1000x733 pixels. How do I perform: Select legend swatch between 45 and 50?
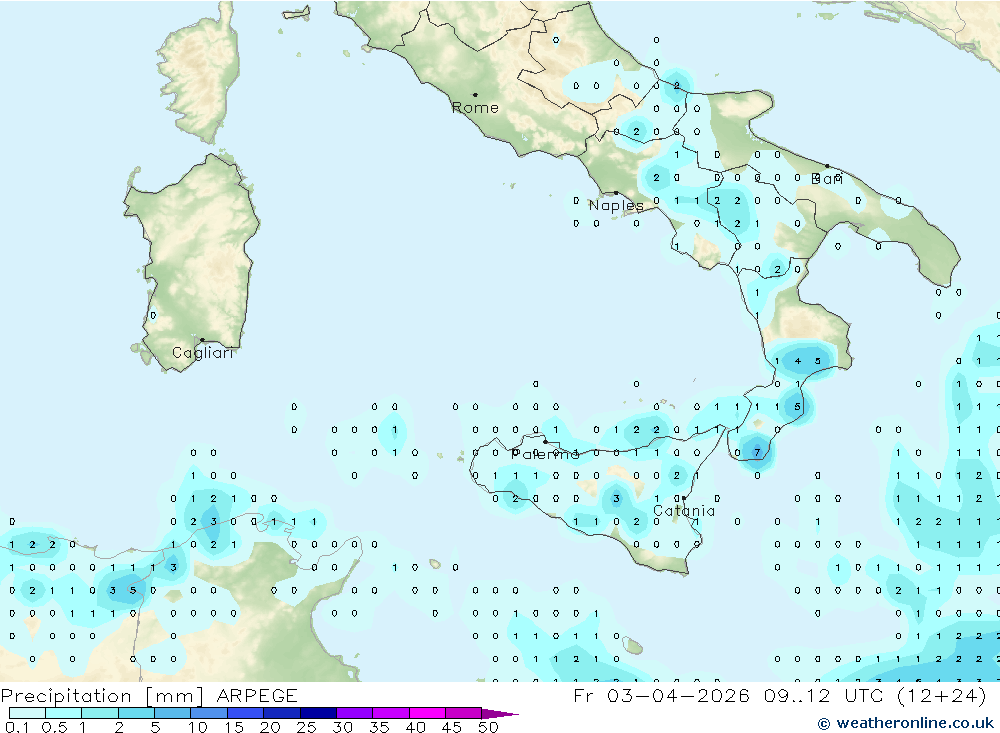463,713
